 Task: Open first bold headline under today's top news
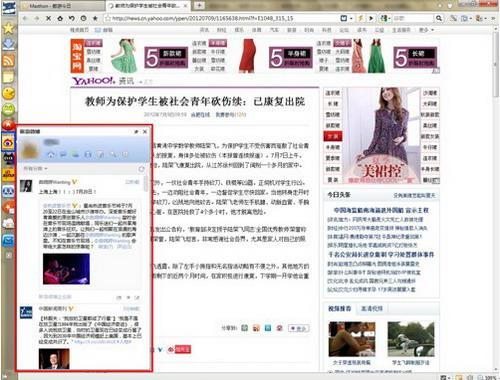click(x=381, y=210)
